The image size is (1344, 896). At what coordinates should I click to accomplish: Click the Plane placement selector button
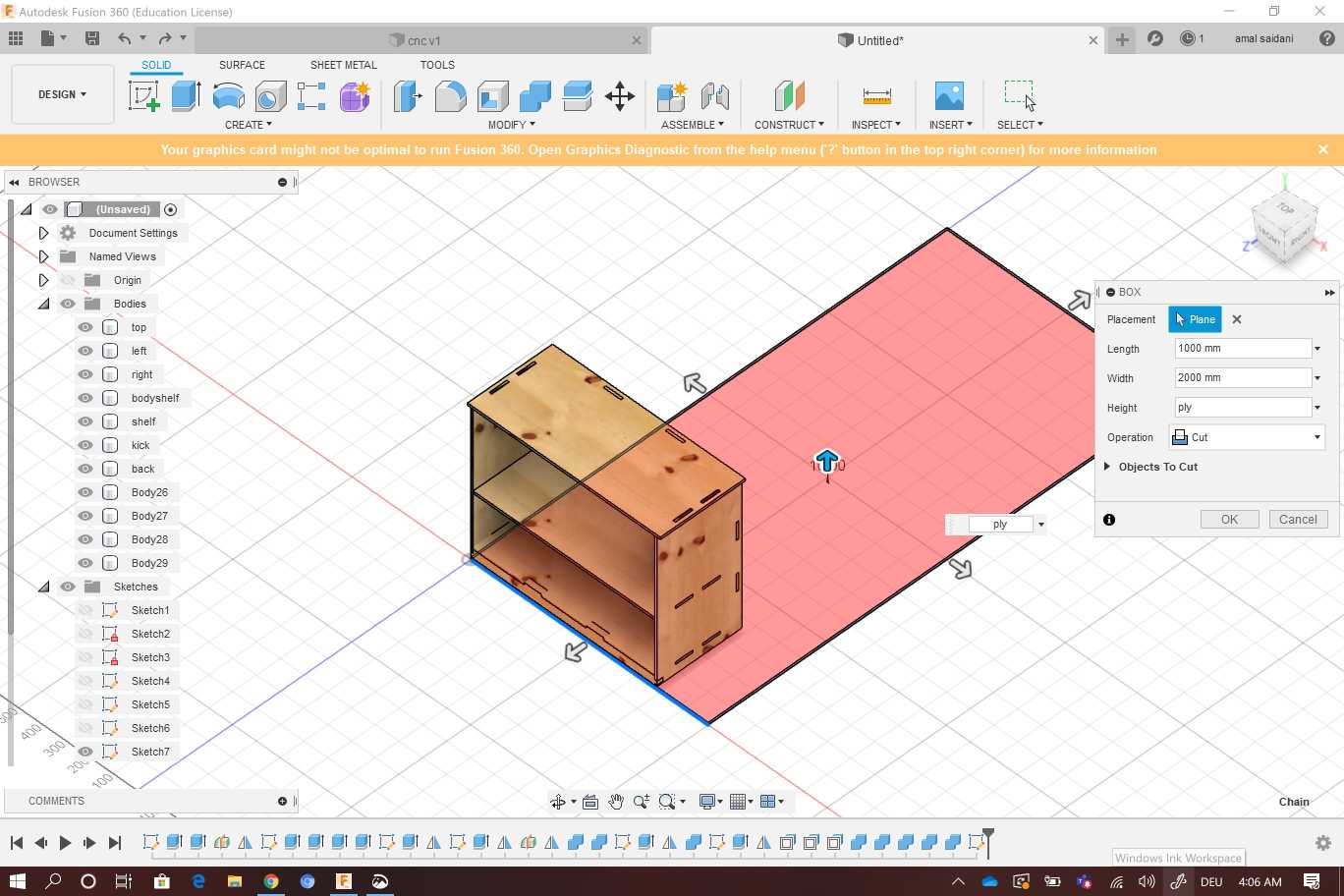coord(1195,319)
